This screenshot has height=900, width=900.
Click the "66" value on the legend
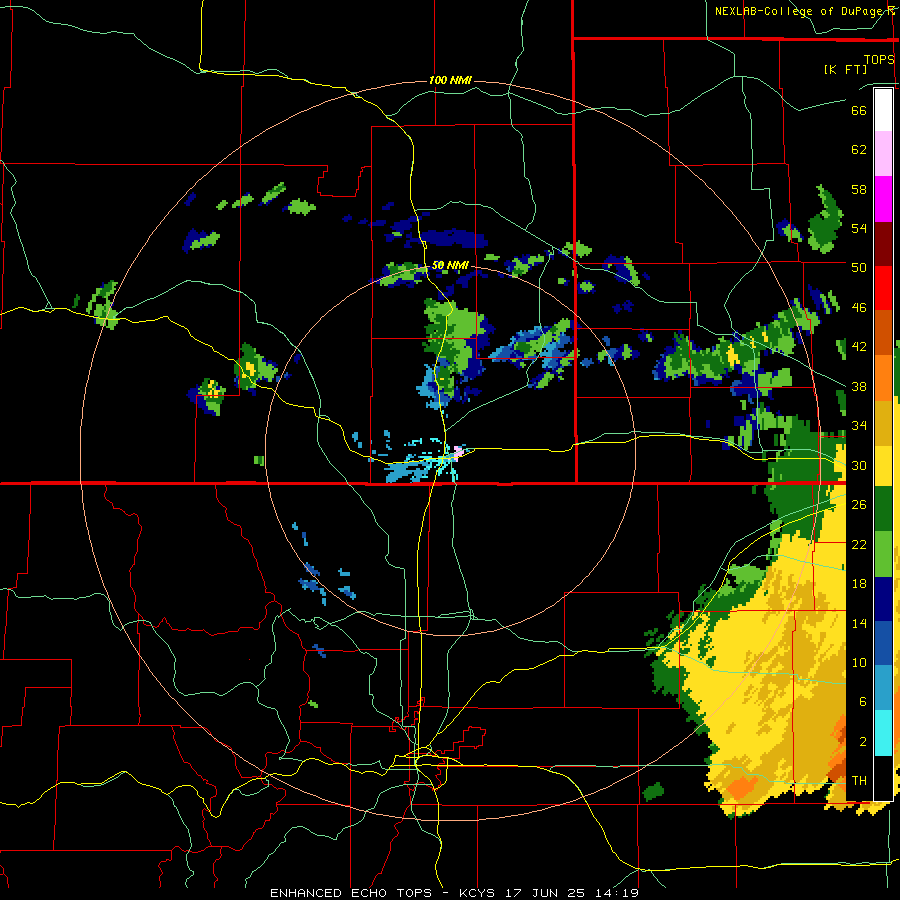click(x=859, y=110)
